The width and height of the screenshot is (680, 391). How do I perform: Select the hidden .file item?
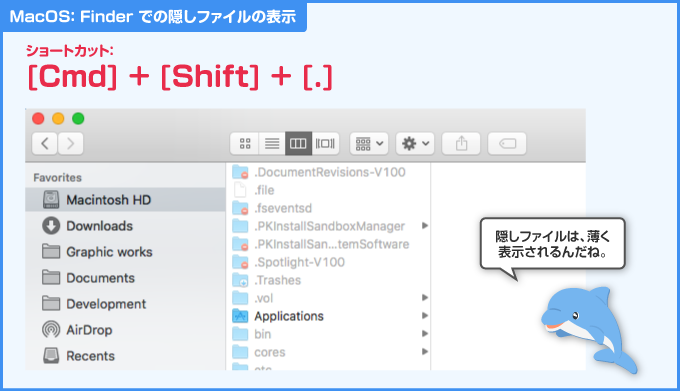click(328, 190)
